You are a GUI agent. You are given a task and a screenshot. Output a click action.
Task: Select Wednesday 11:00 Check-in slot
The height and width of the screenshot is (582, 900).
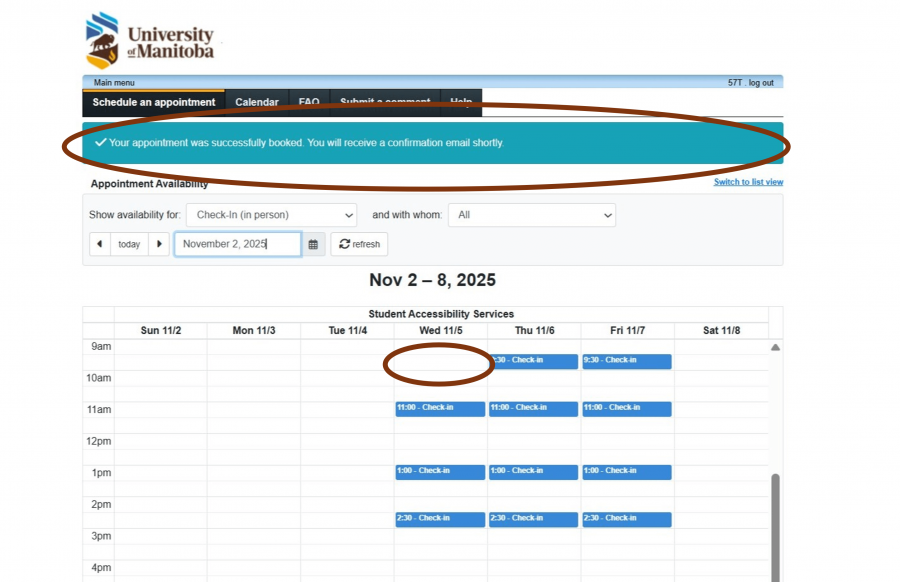[440, 408]
